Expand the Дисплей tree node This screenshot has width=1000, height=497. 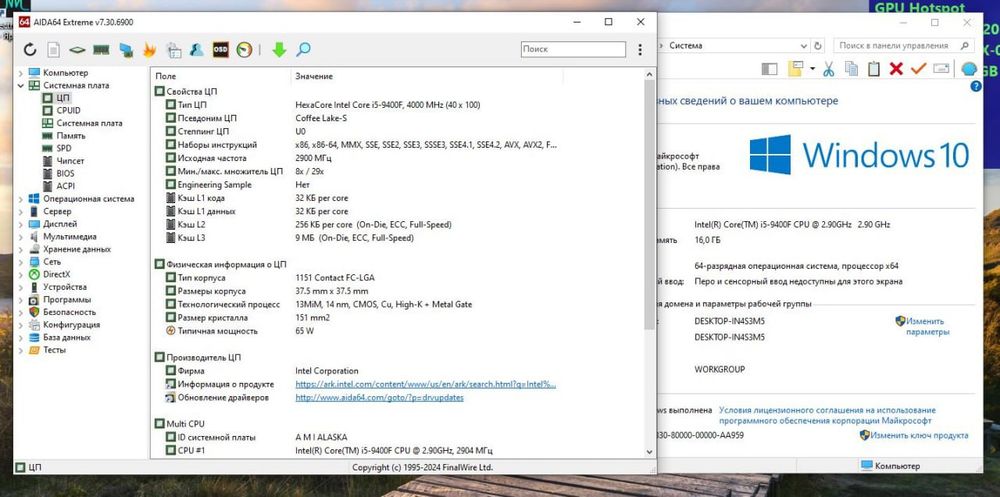click(x=20, y=224)
